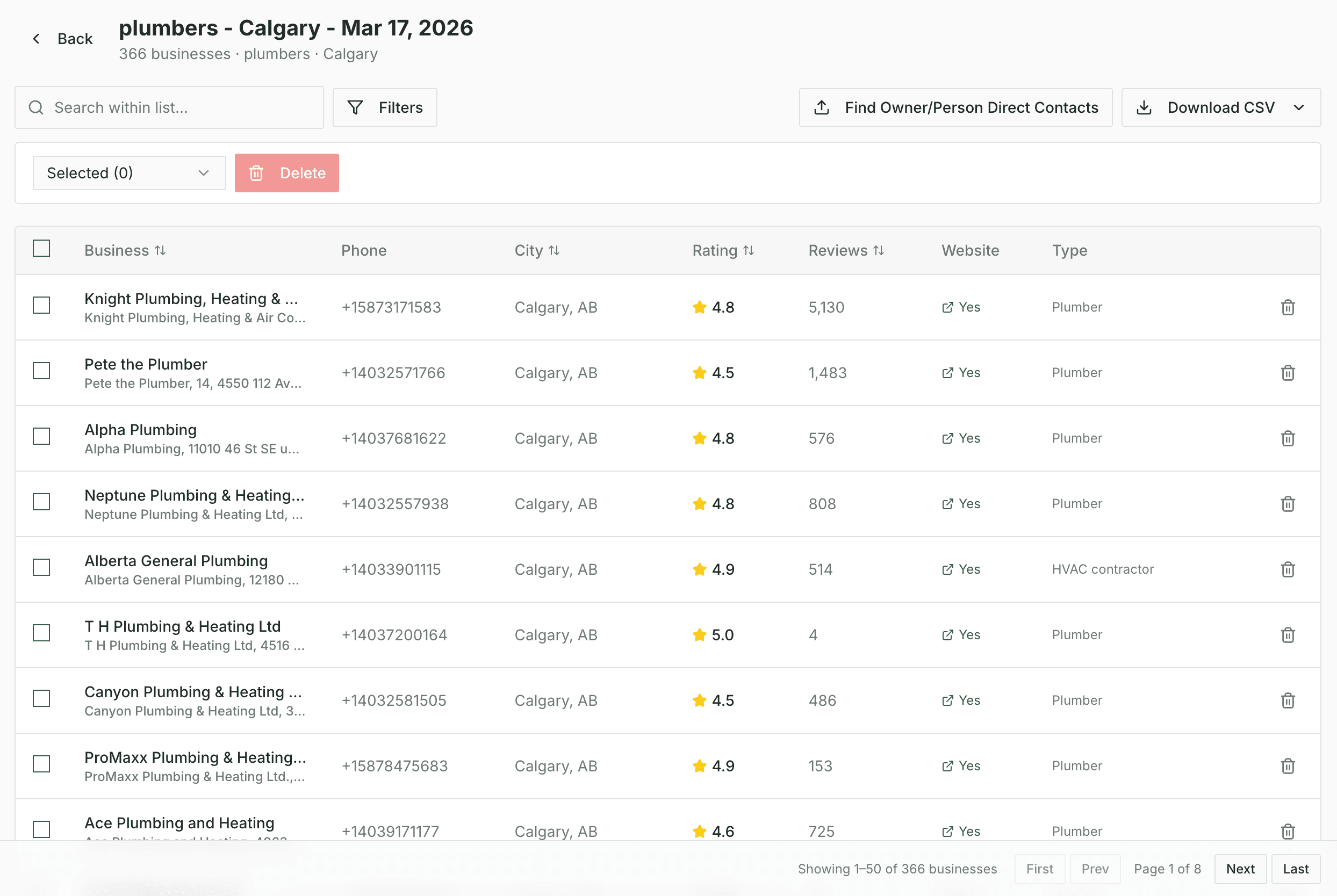Image resolution: width=1337 pixels, height=896 pixels.
Task: Open Alpha Plumbing's website via the external link icon
Action: [946, 438]
